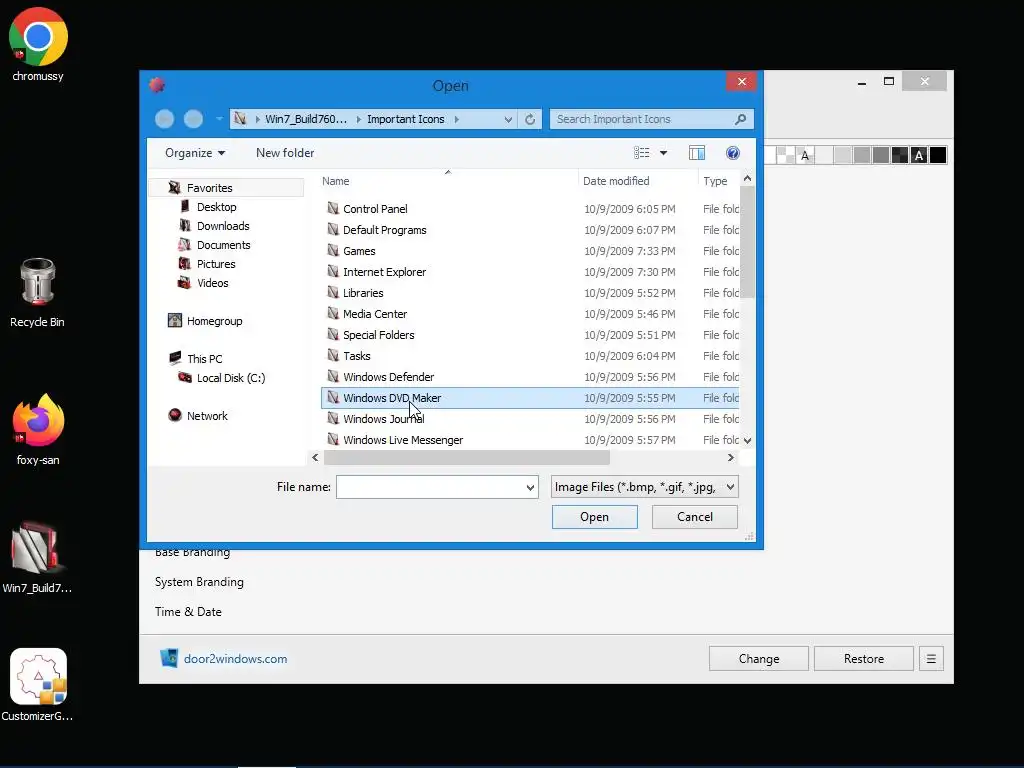Click the Forward navigation button in Open dialog

[x=193, y=119]
